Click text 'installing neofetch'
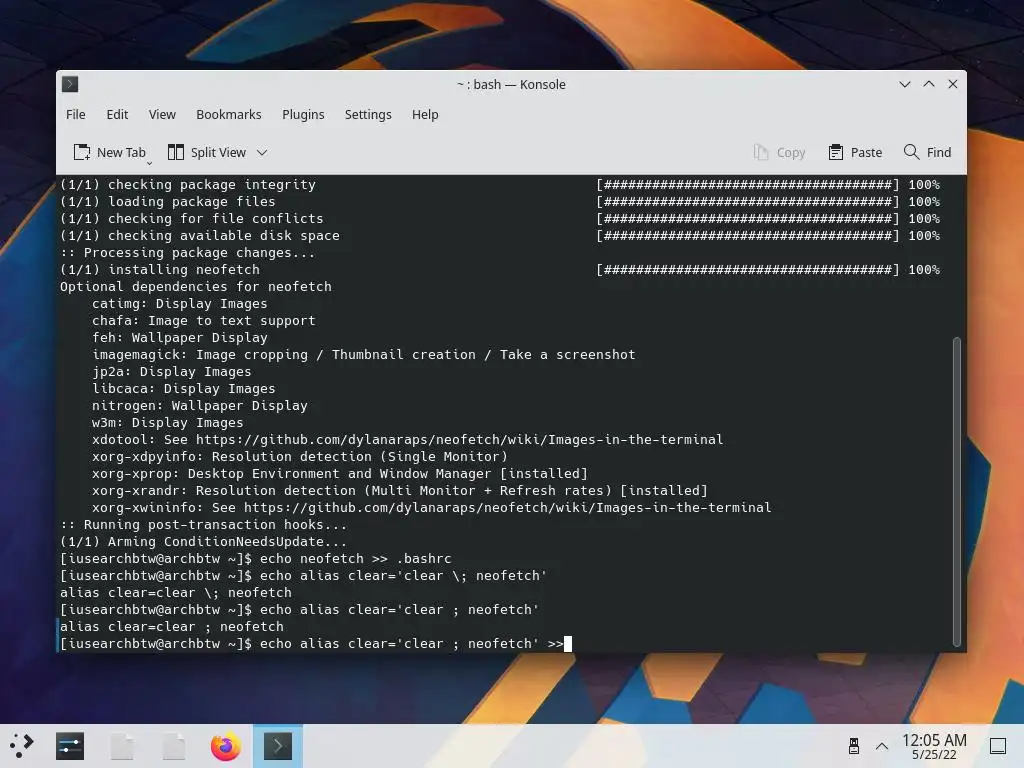Image resolution: width=1024 pixels, height=768 pixels. click(x=184, y=270)
